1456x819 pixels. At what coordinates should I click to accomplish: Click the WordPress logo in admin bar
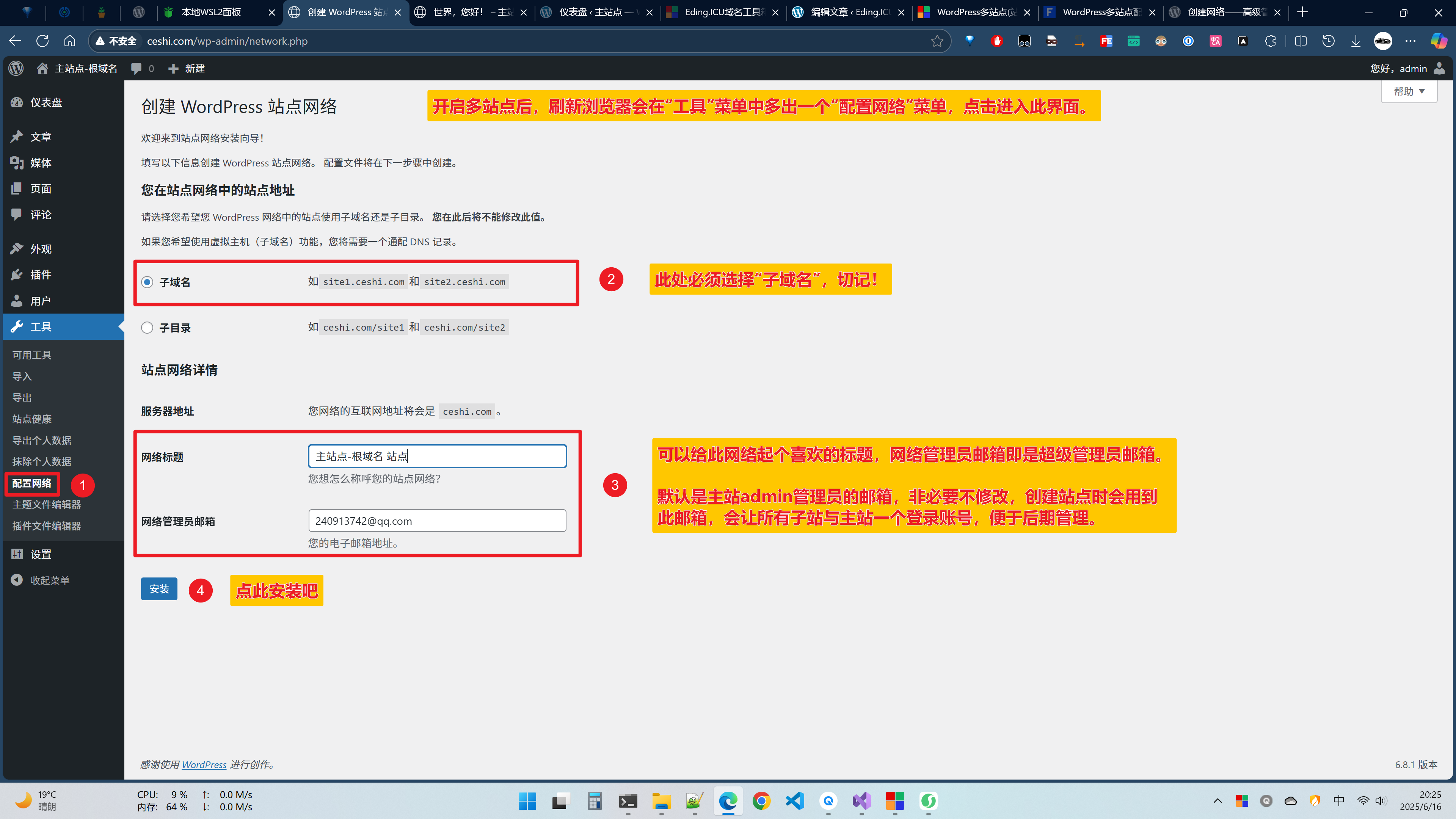[16, 68]
